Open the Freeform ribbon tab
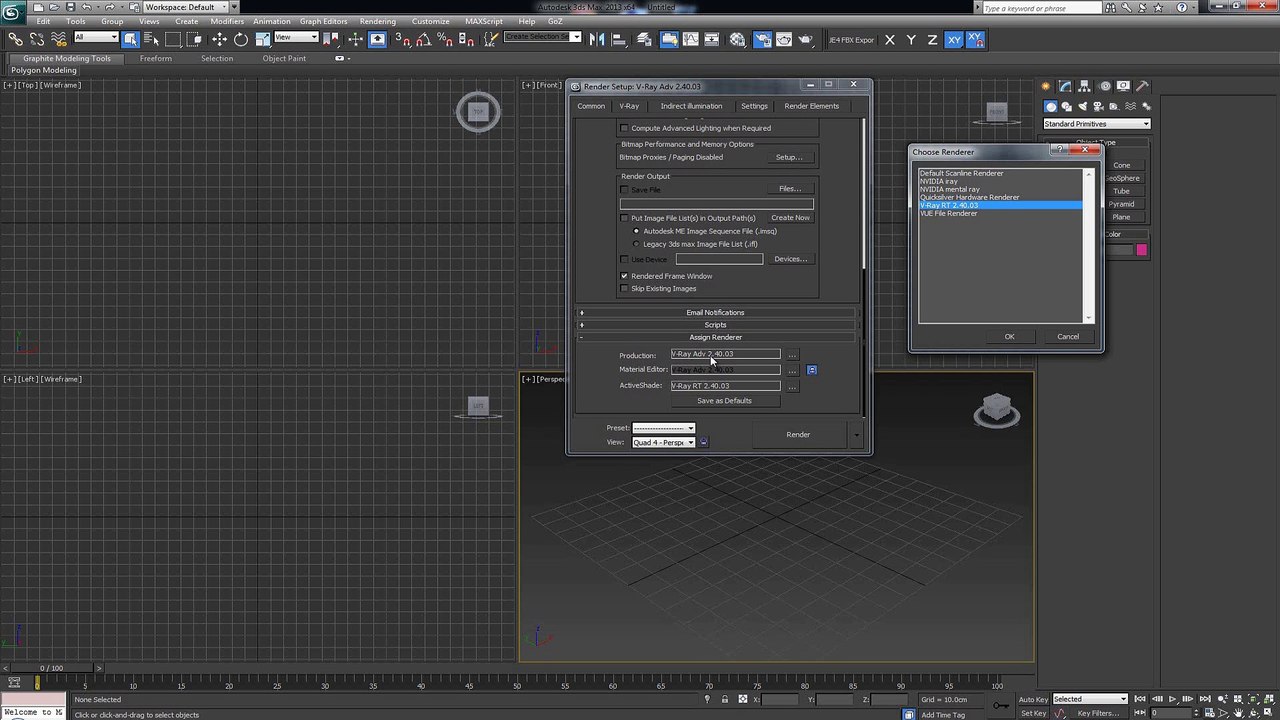 [x=155, y=59]
